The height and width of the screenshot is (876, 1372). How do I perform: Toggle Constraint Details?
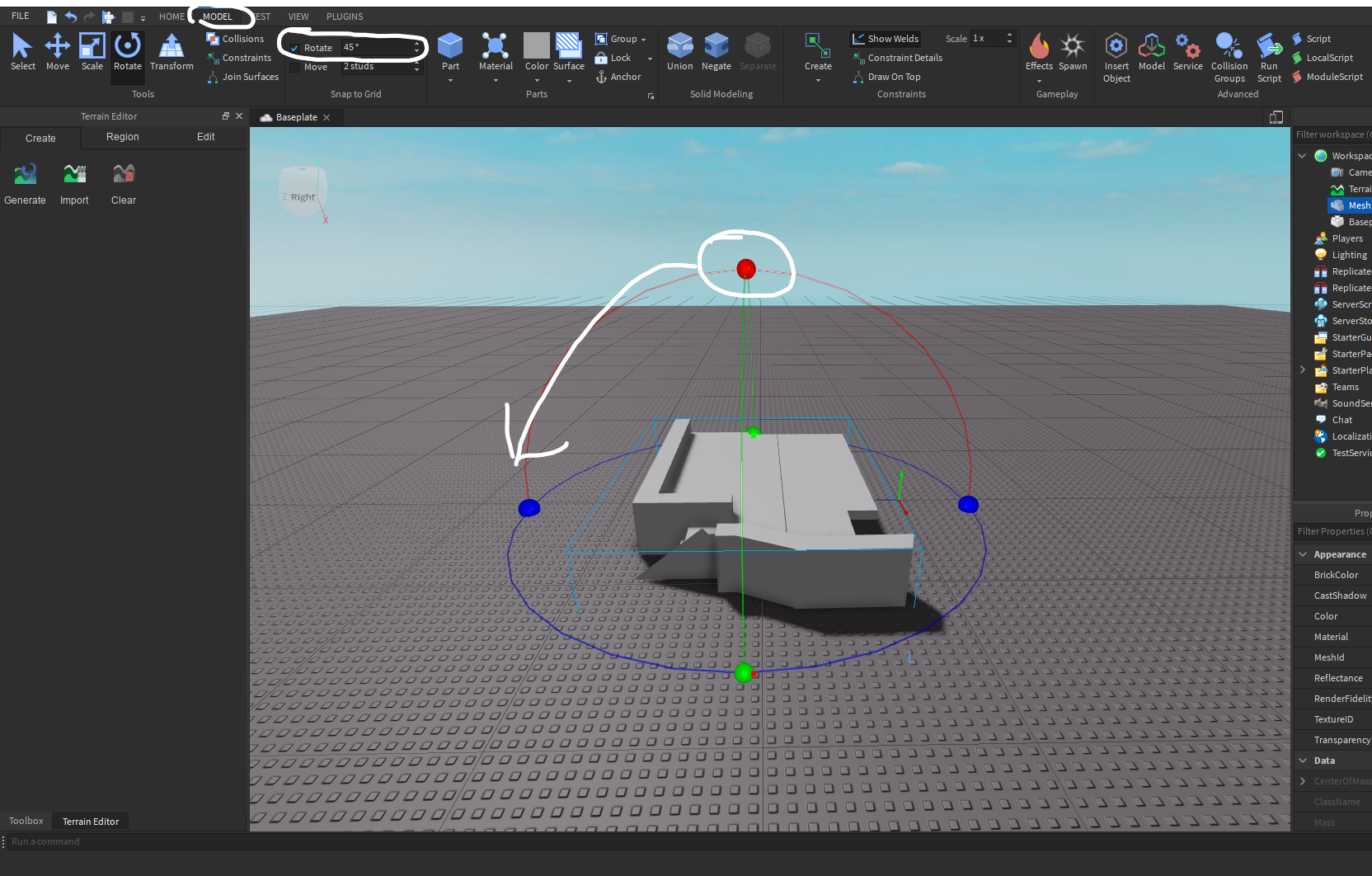(x=896, y=58)
